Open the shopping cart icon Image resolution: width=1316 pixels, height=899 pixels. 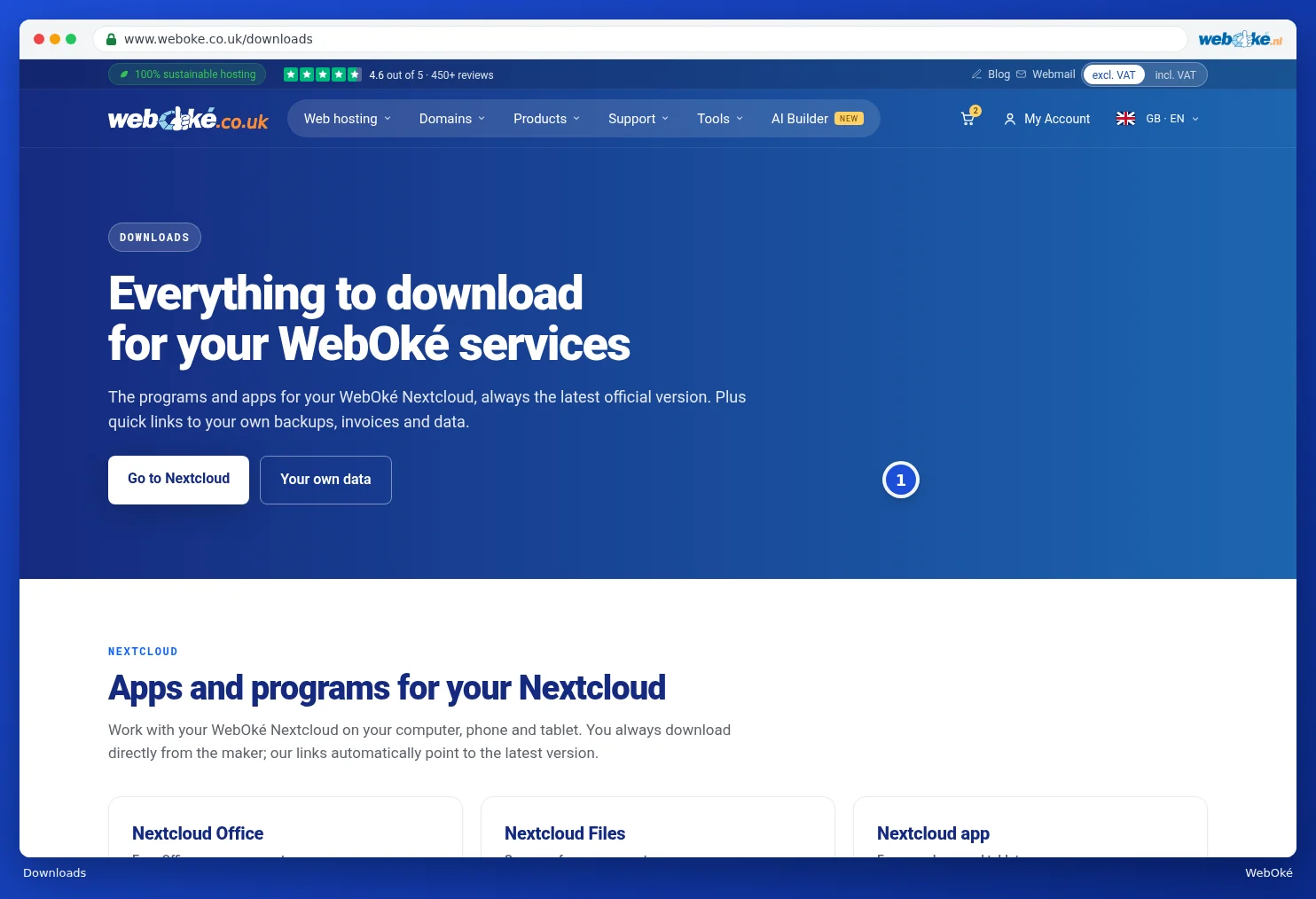pos(967,119)
